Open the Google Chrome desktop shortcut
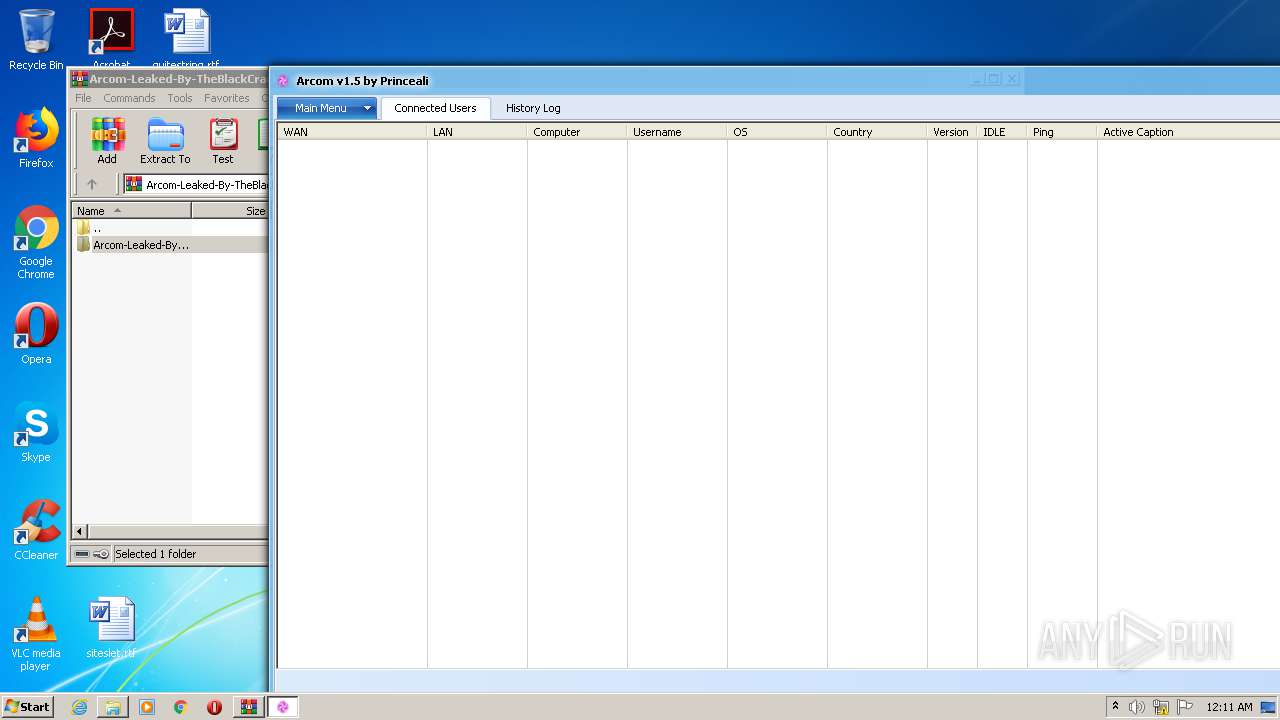Image resolution: width=1280 pixels, height=720 pixels. (x=36, y=243)
